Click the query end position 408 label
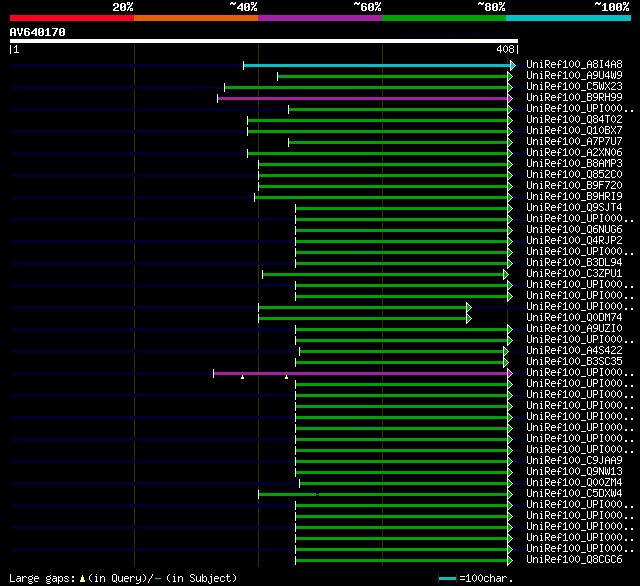The image size is (640, 586). tap(505, 49)
